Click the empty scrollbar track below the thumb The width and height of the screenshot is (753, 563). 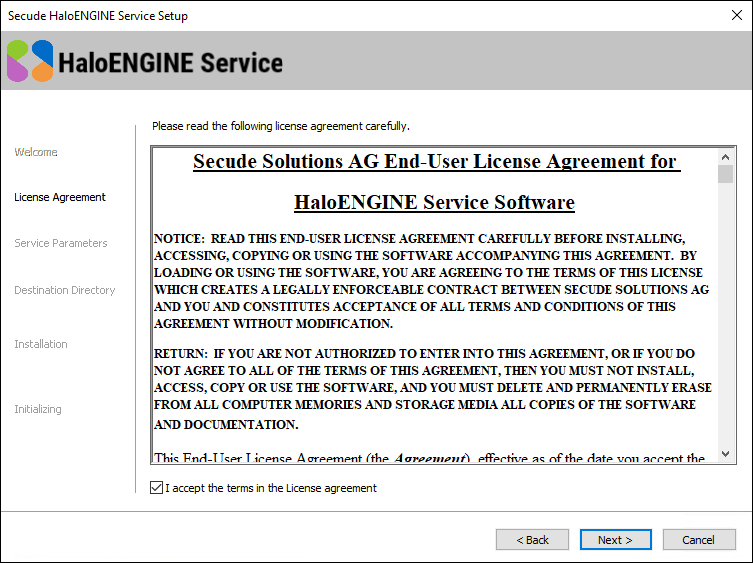click(x=725, y=320)
